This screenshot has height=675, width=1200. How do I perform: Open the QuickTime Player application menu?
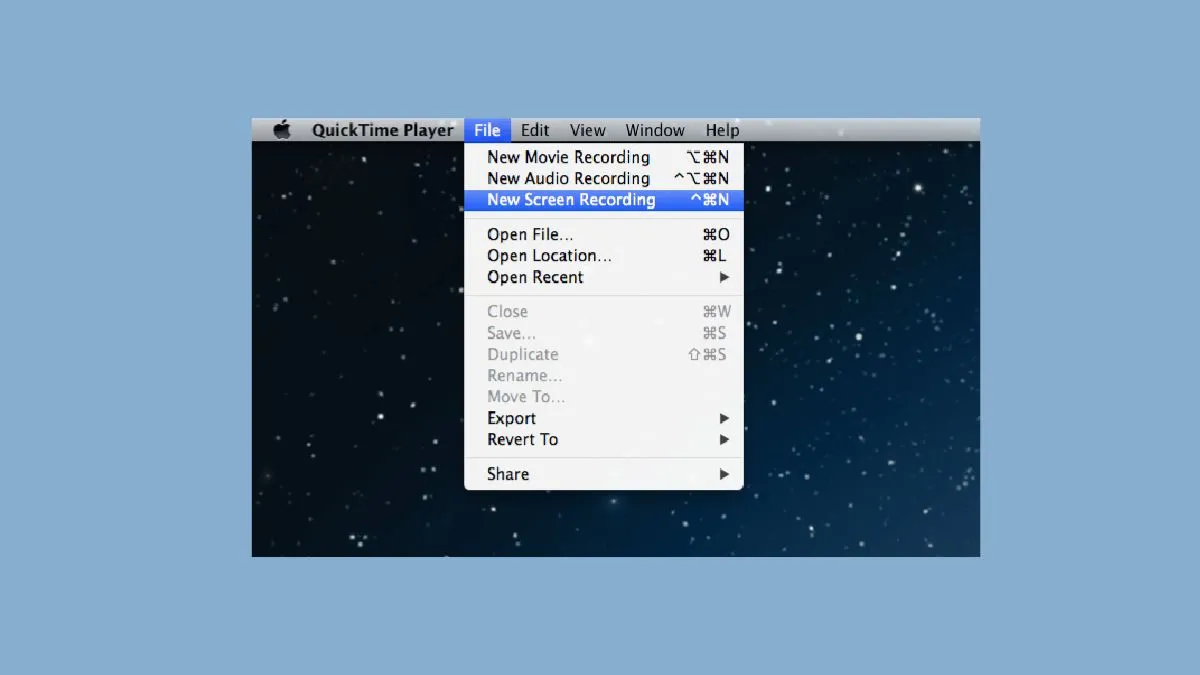[382, 130]
